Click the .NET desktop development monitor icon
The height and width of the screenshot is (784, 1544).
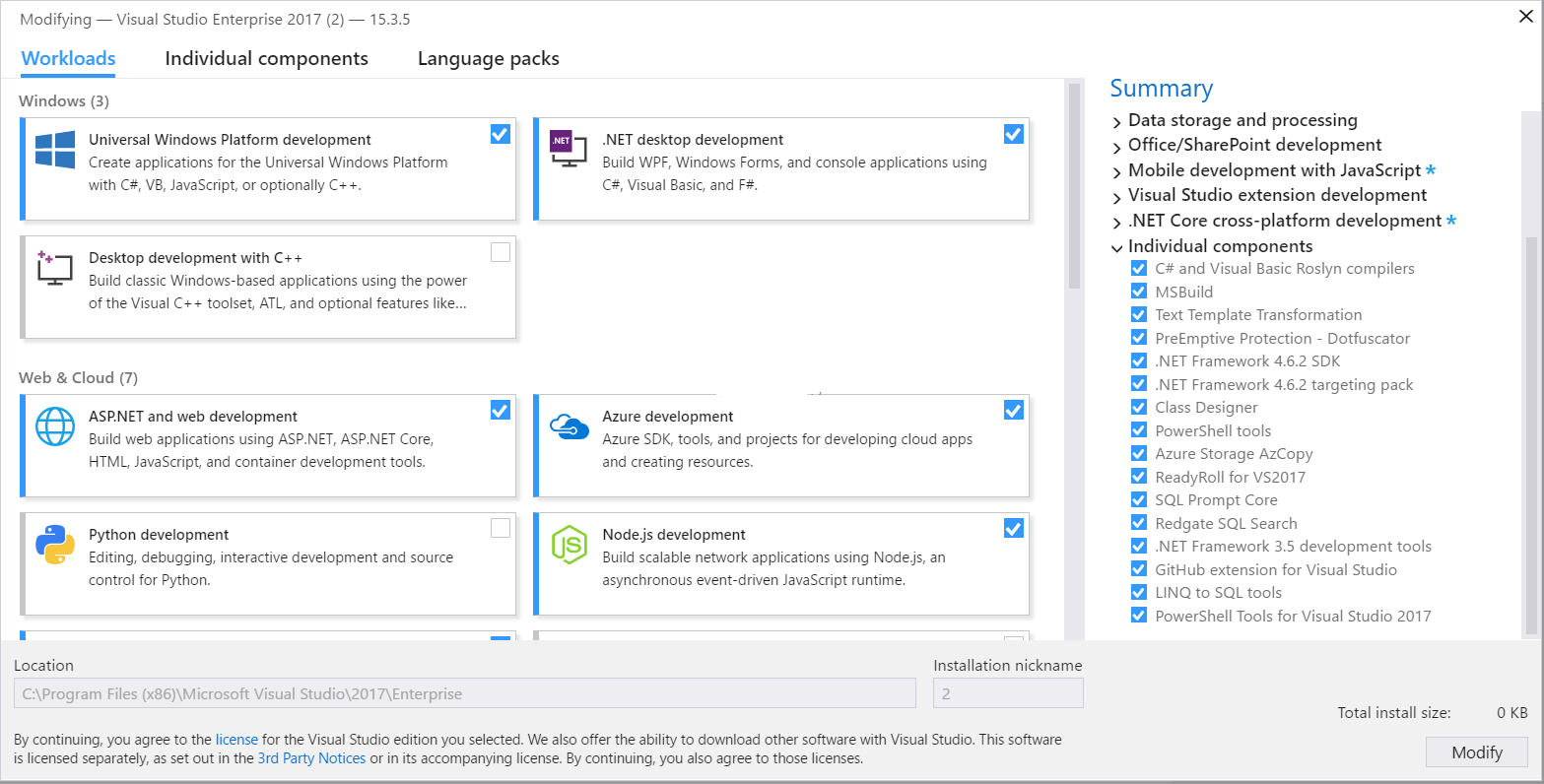pos(568,149)
